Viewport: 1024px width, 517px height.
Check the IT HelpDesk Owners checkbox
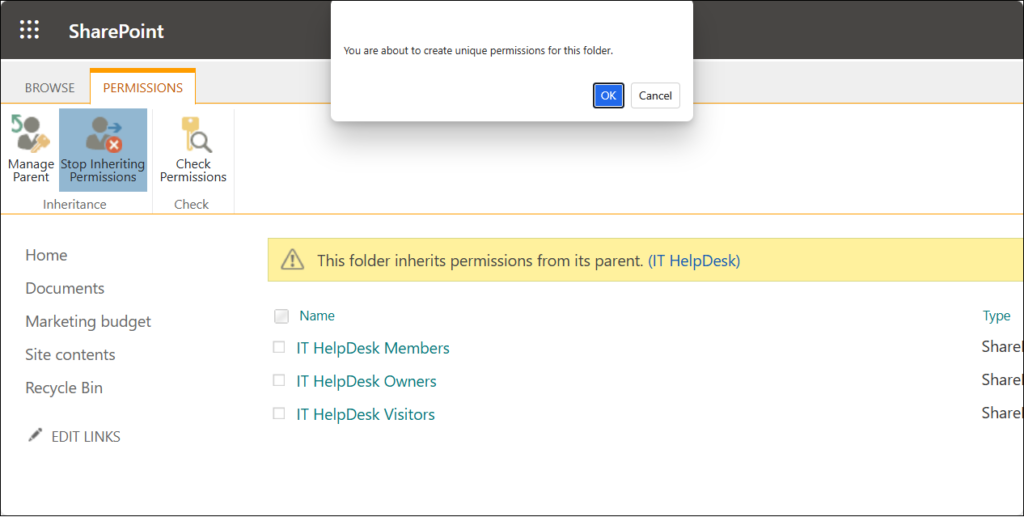279,381
